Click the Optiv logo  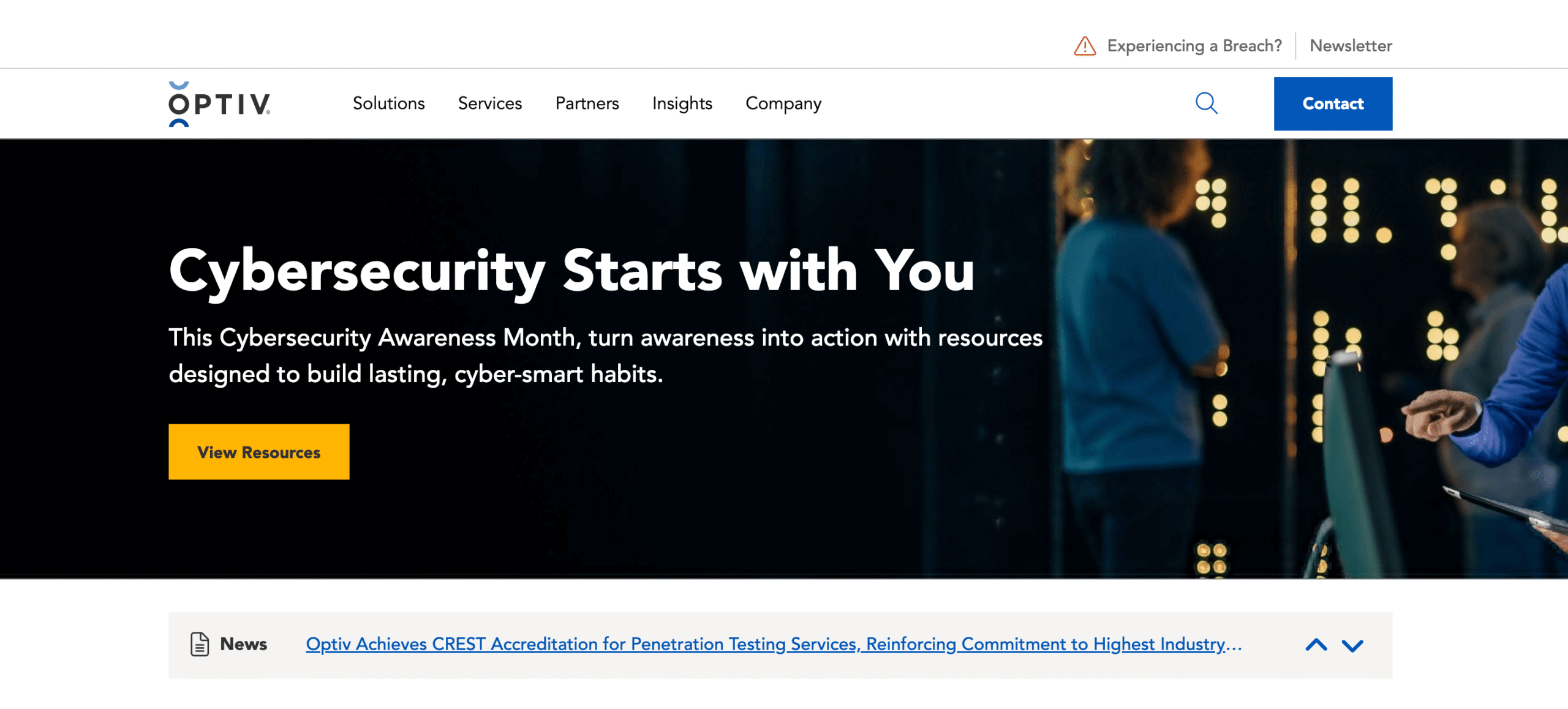(x=219, y=104)
